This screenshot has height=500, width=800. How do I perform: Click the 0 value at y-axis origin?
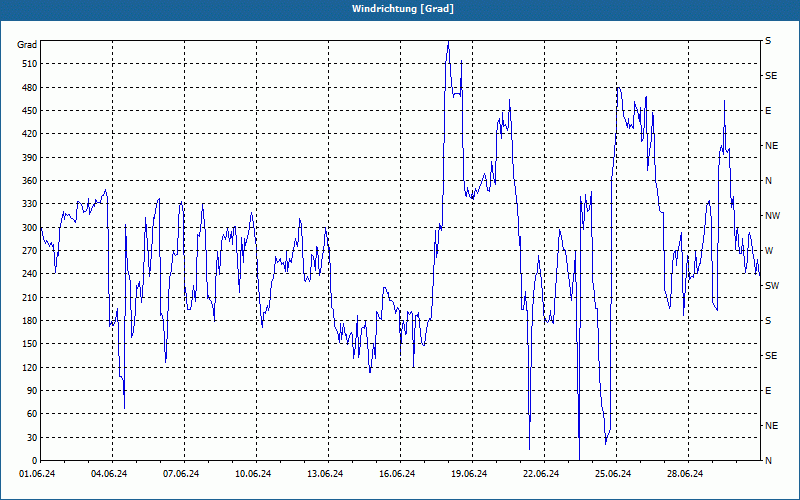34,461
